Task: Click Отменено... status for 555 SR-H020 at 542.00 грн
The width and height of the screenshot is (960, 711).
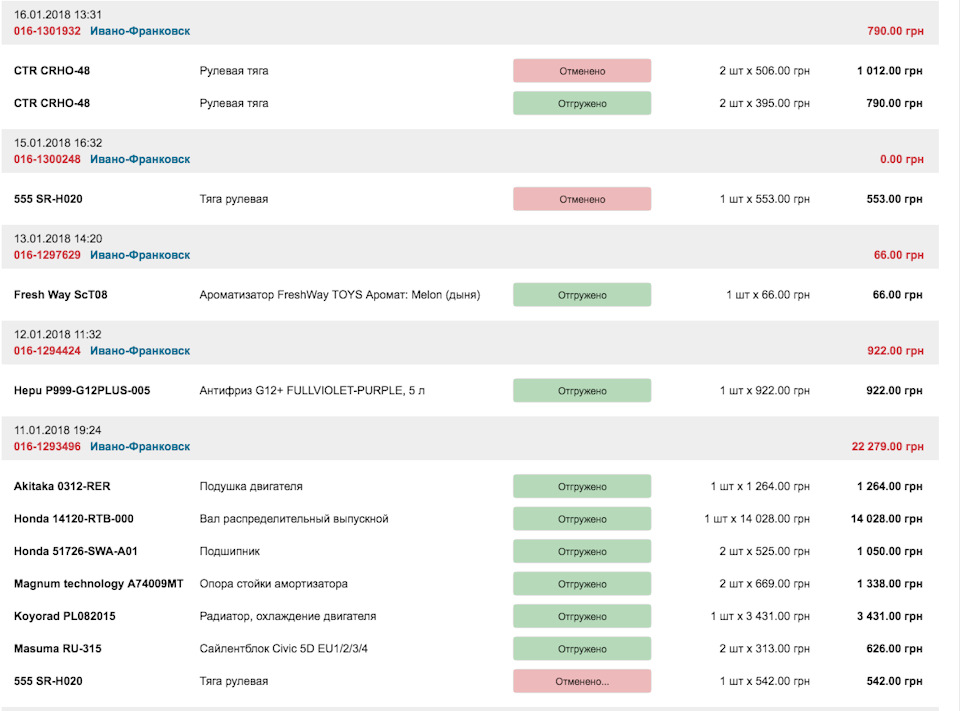Action: [582, 681]
